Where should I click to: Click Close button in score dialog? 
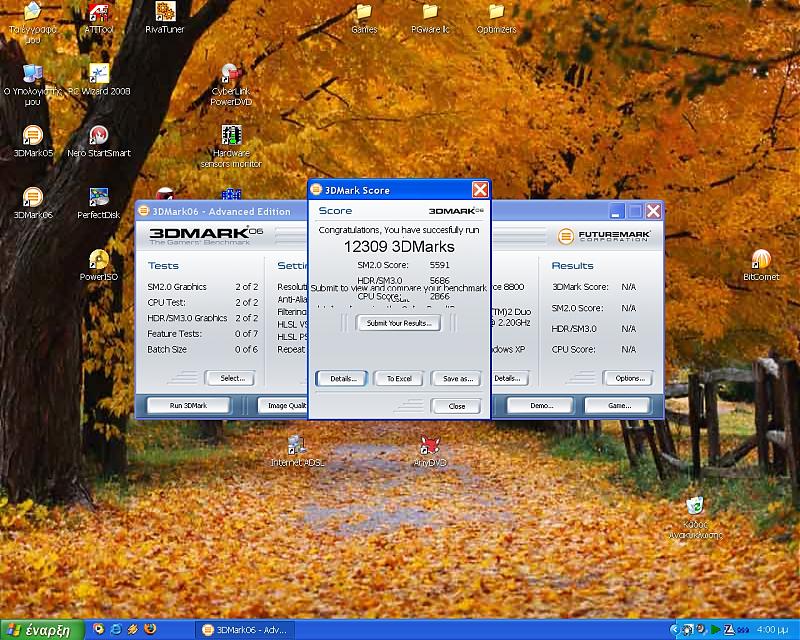point(456,406)
